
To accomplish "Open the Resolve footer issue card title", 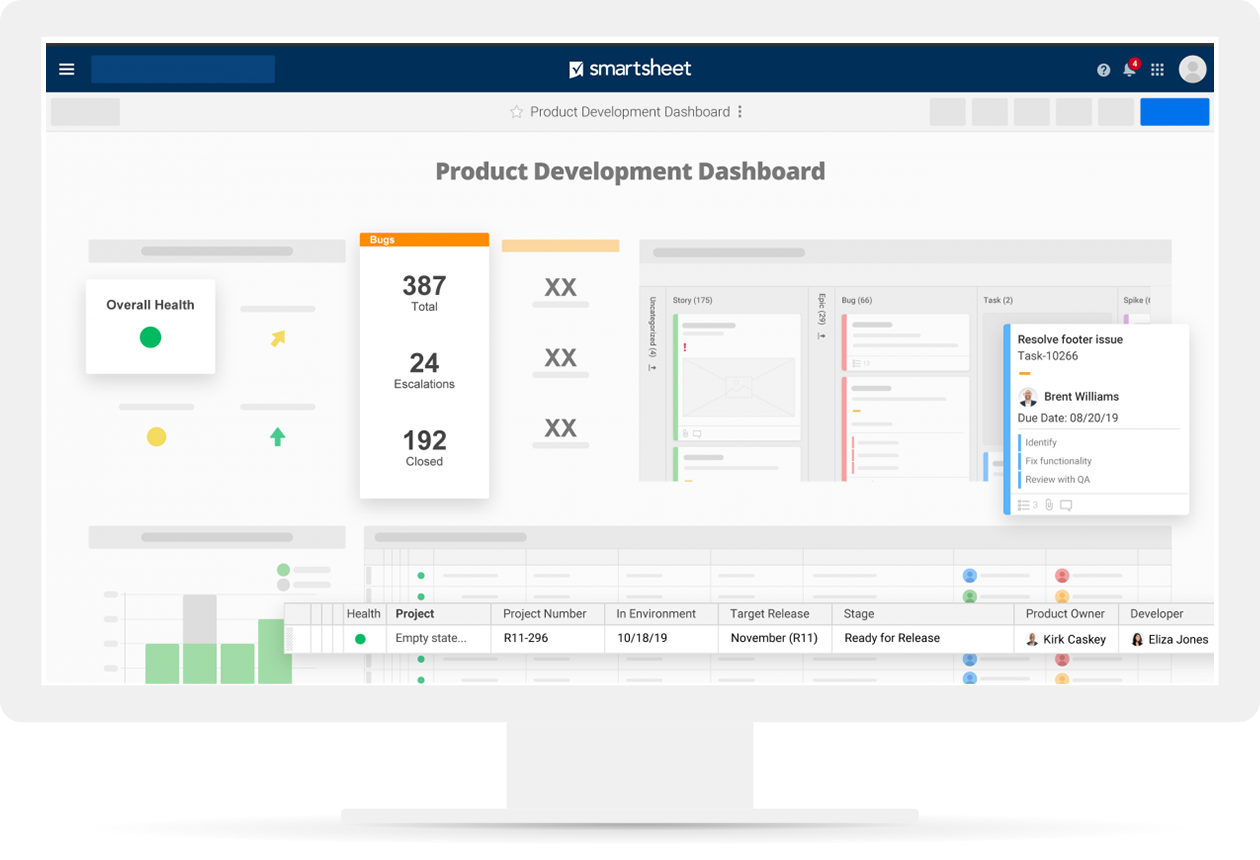I will [1069, 340].
